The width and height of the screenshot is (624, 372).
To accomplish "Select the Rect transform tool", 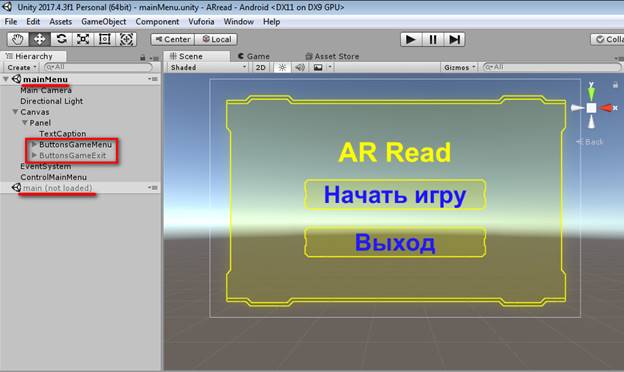I will pyautogui.click(x=105, y=39).
